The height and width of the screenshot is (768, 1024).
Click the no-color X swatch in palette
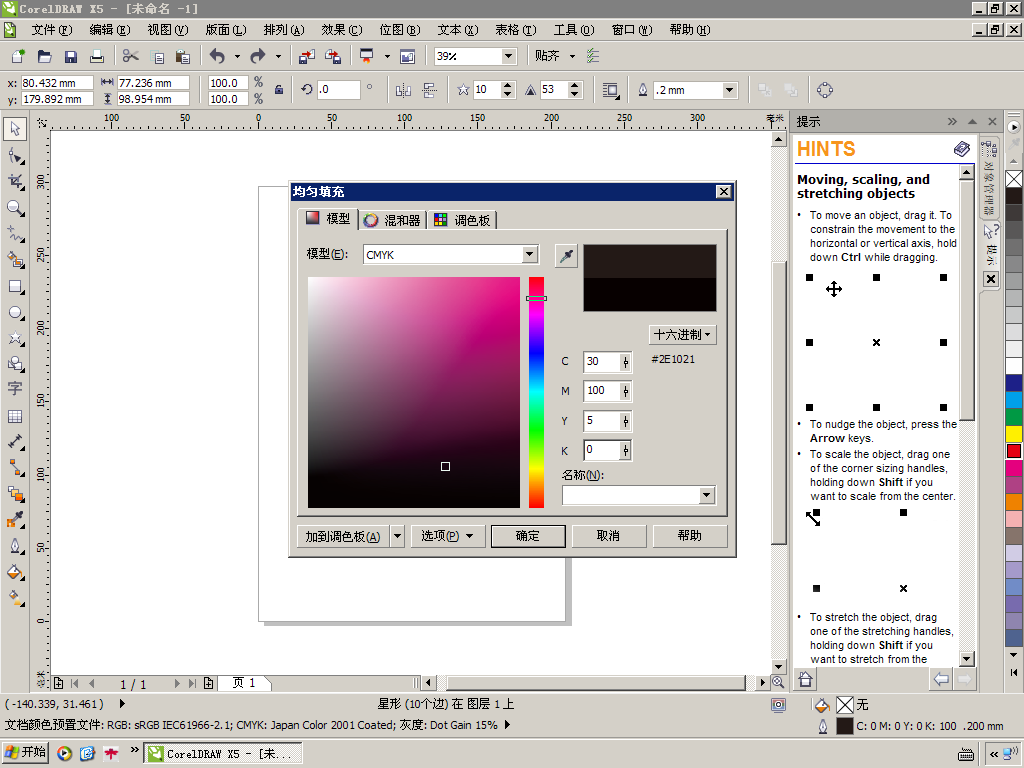coord(1014,179)
